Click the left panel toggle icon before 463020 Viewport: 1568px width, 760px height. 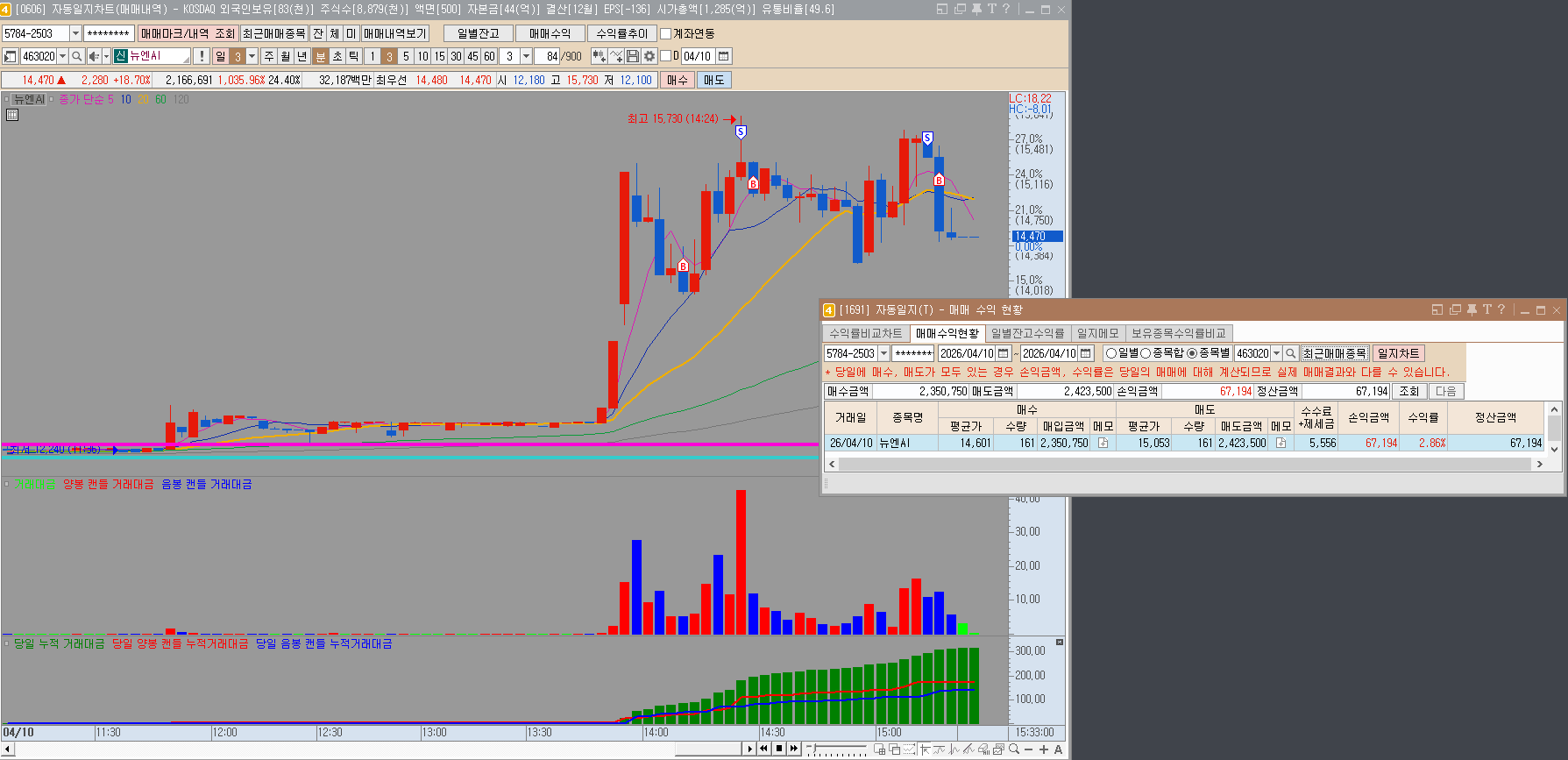[10, 56]
